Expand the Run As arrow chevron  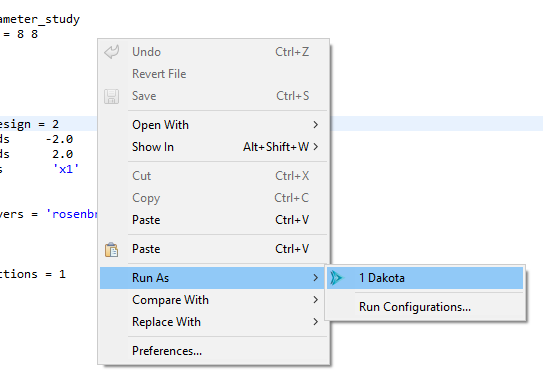tap(315, 278)
